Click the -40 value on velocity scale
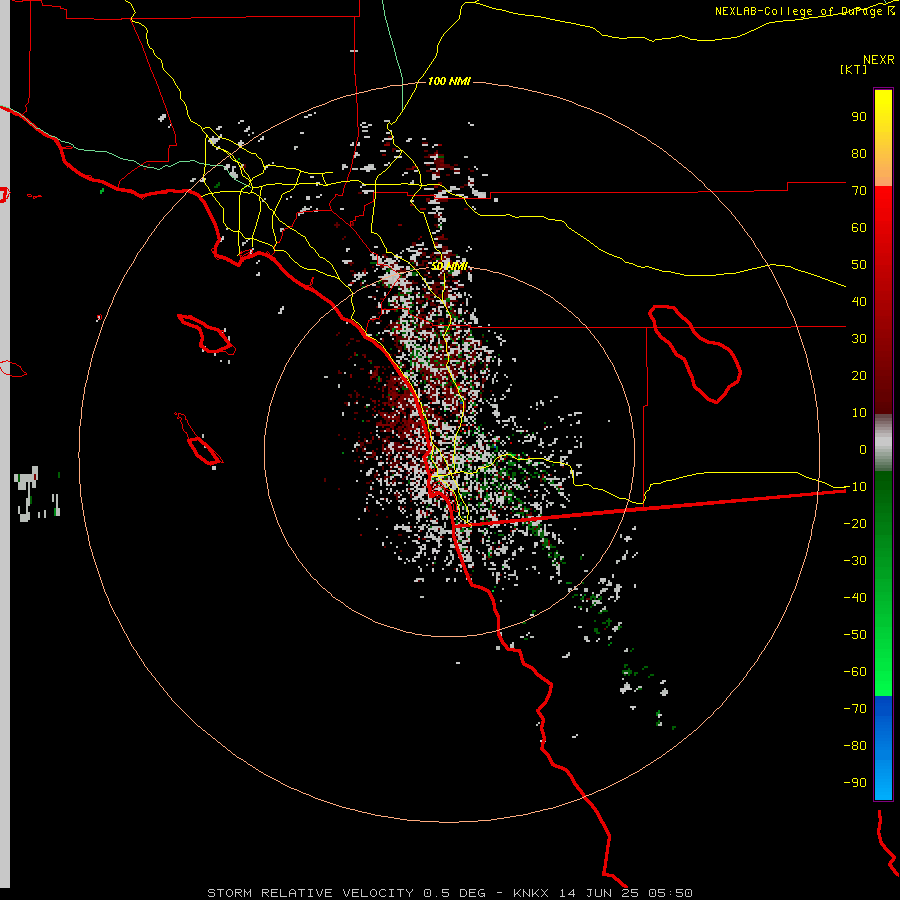900x900 pixels. point(855,598)
